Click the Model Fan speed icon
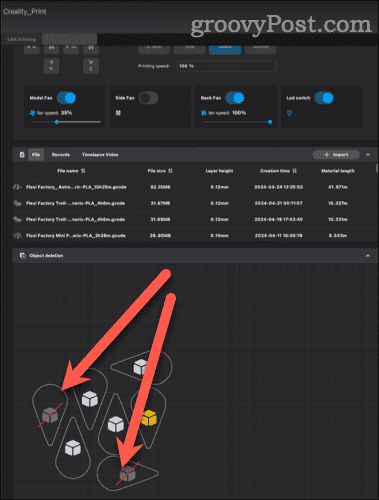This screenshot has height=500, width=379. tap(32, 113)
